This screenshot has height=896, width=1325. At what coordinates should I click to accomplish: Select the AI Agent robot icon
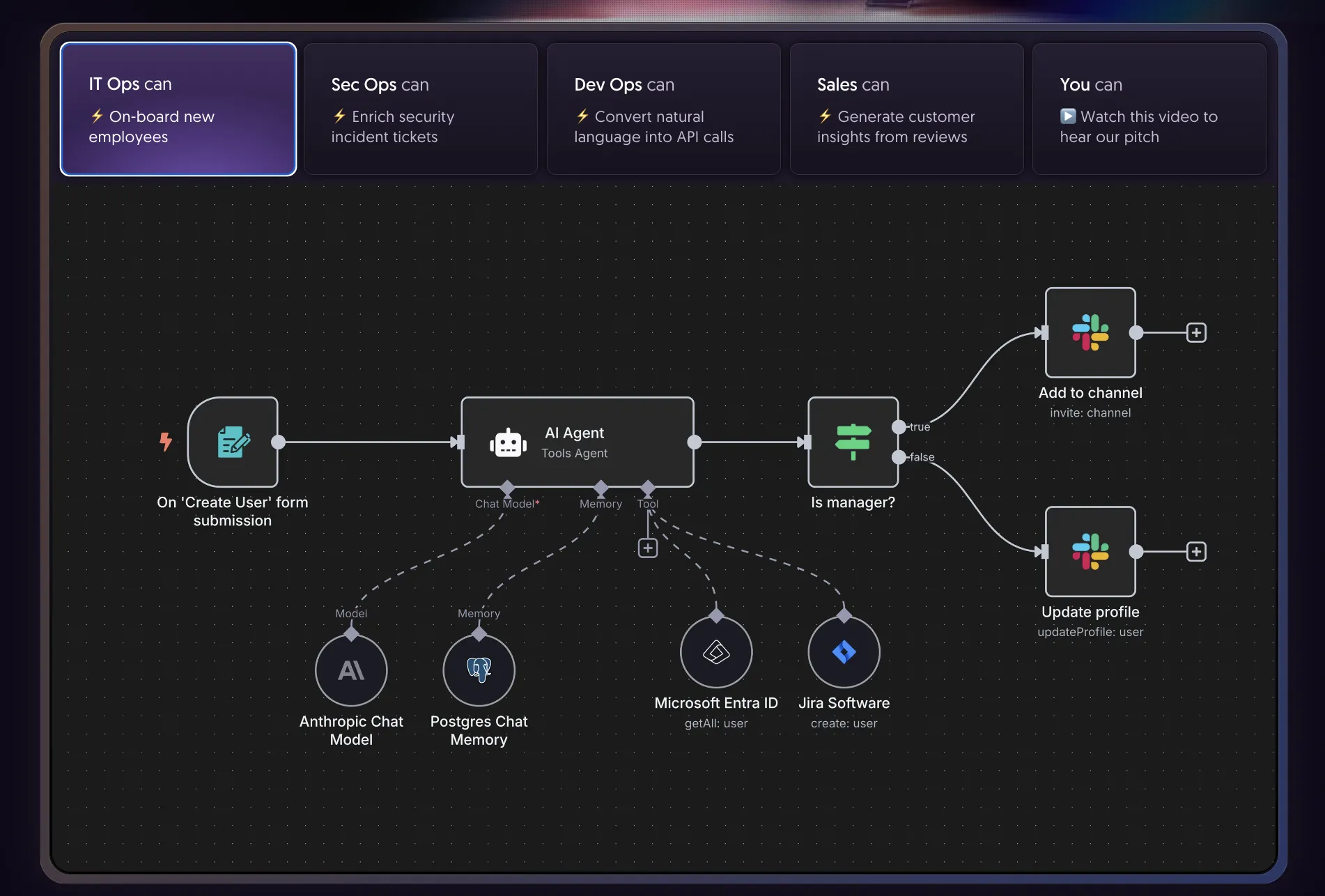pos(508,442)
